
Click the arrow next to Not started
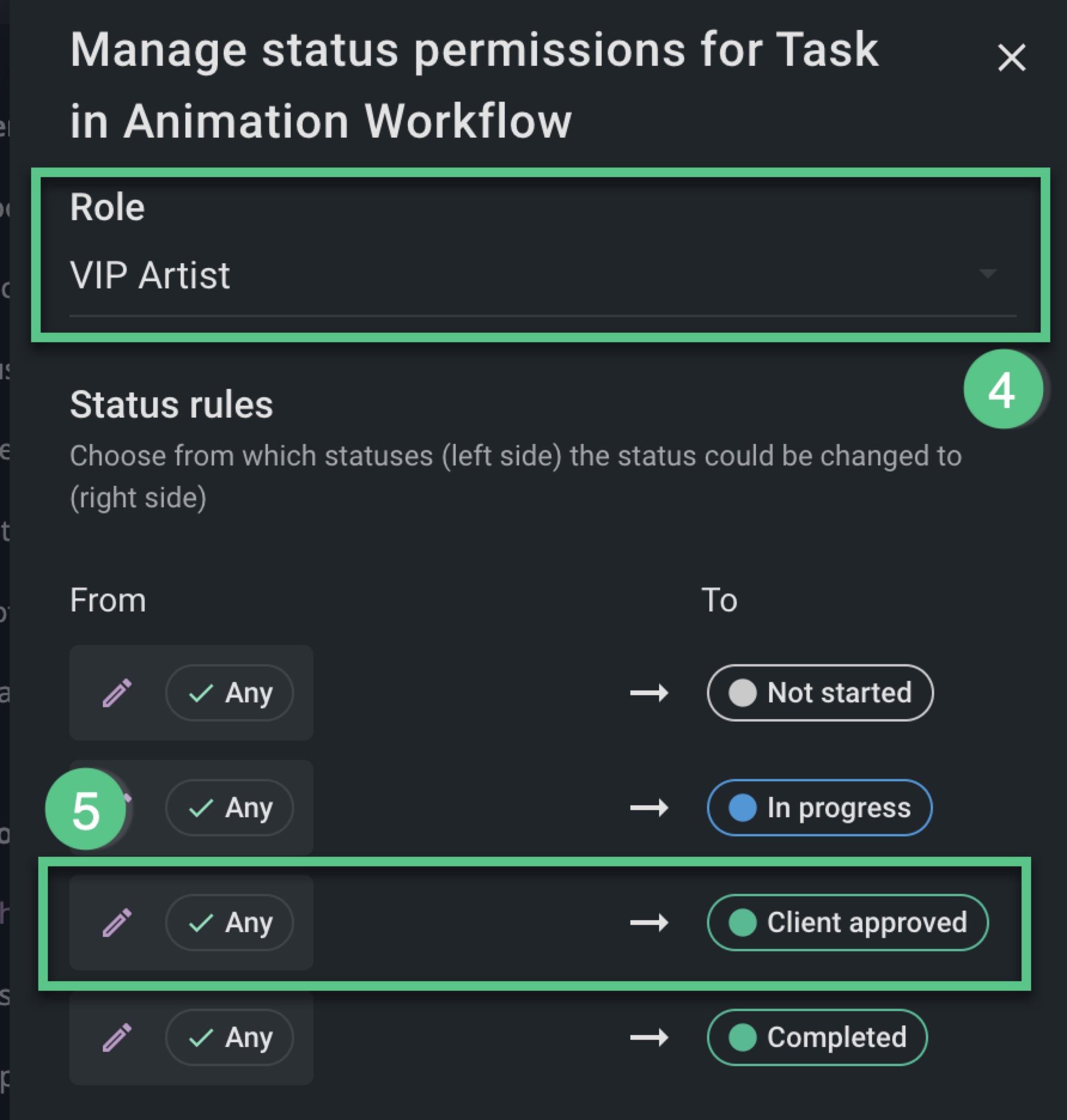pos(650,693)
